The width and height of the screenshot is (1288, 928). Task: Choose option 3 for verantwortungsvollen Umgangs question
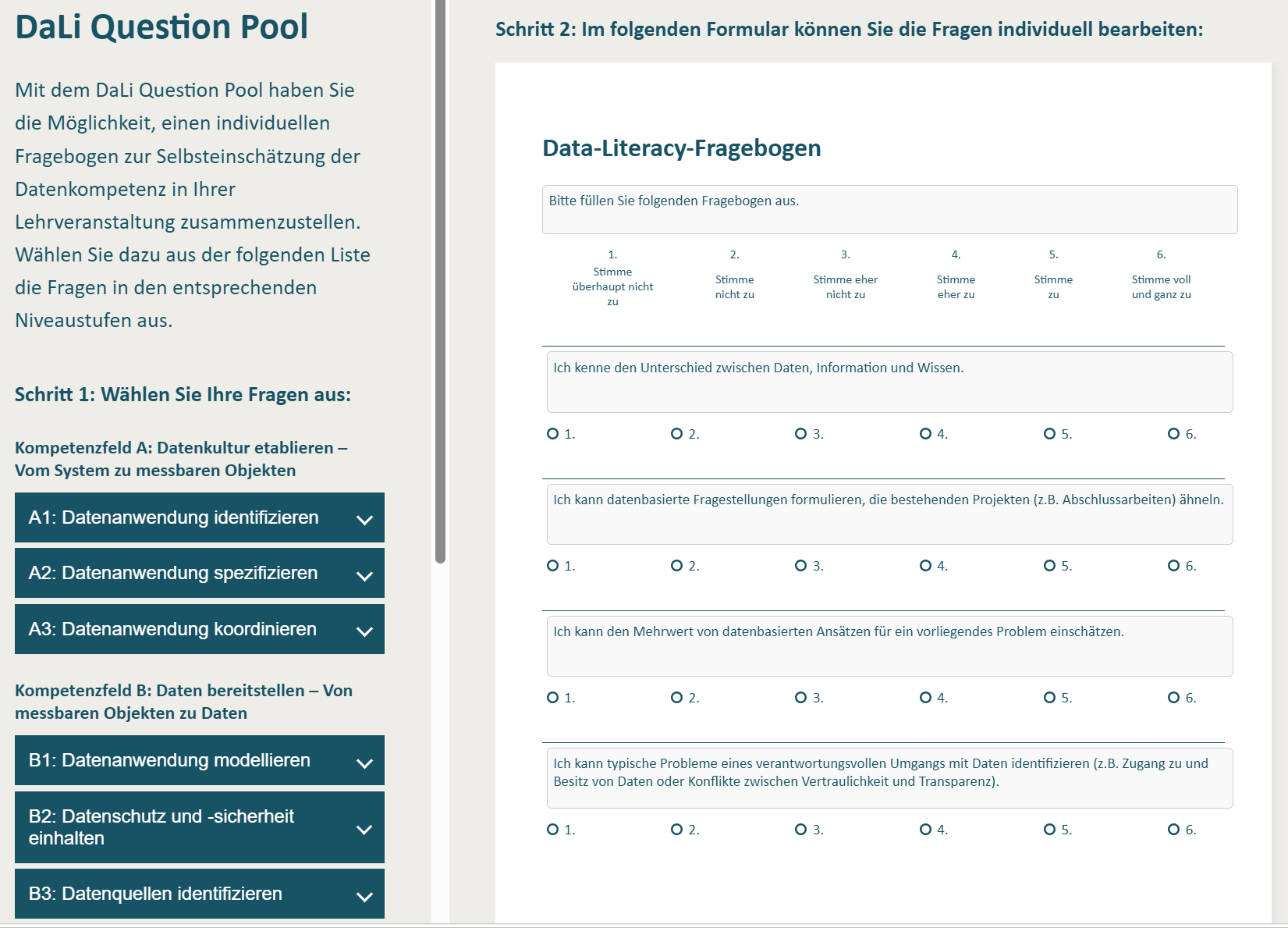(801, 830)
